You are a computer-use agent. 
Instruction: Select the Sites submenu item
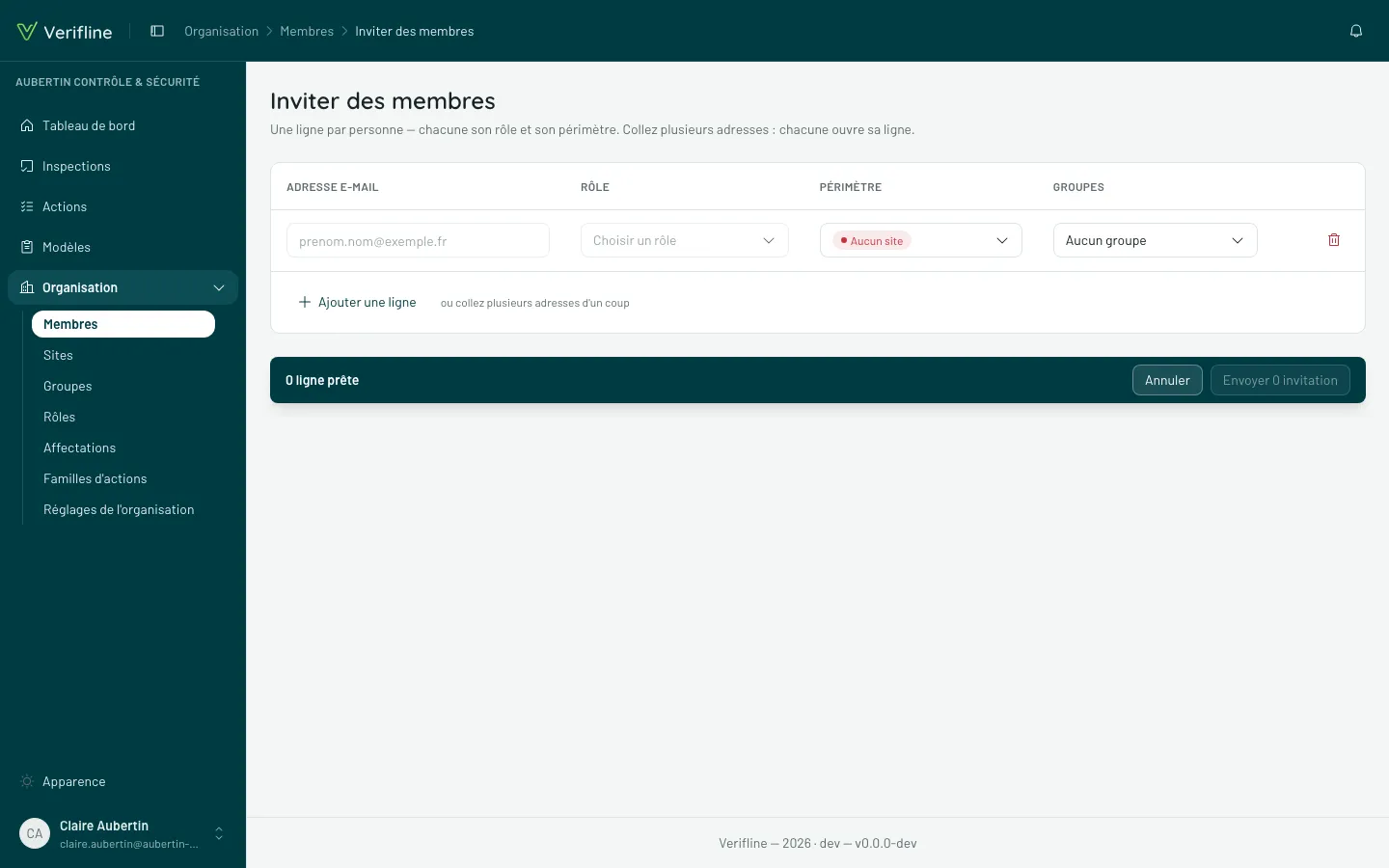tap(123, 355)
